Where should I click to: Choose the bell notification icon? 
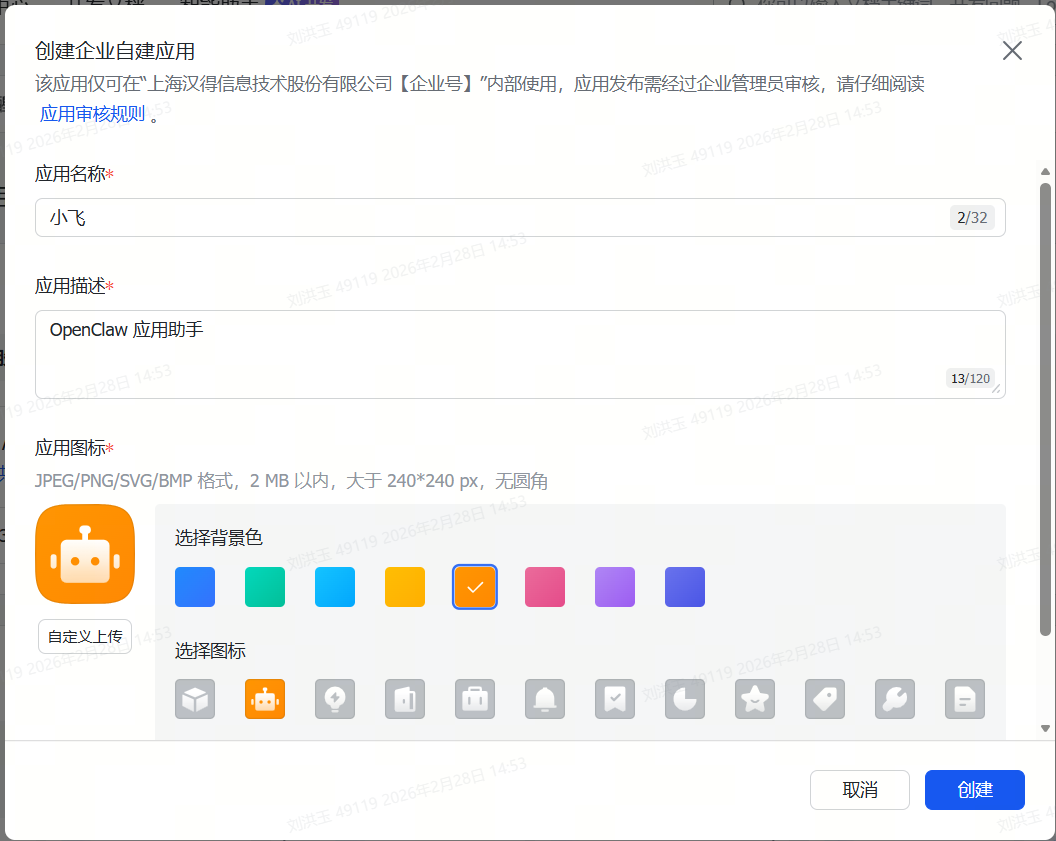coord(545,699)
